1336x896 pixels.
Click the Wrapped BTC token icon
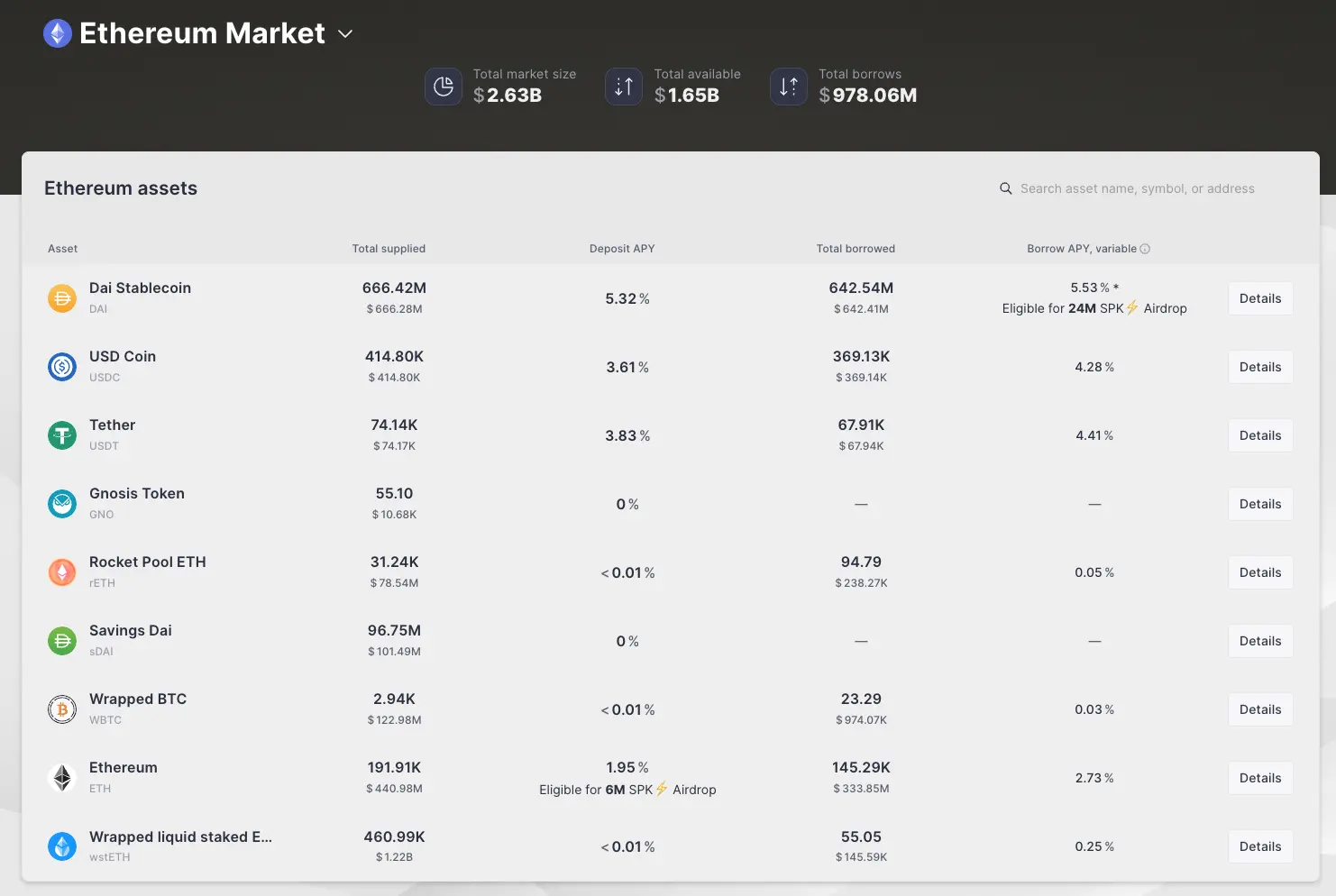[x=62, y=709]
